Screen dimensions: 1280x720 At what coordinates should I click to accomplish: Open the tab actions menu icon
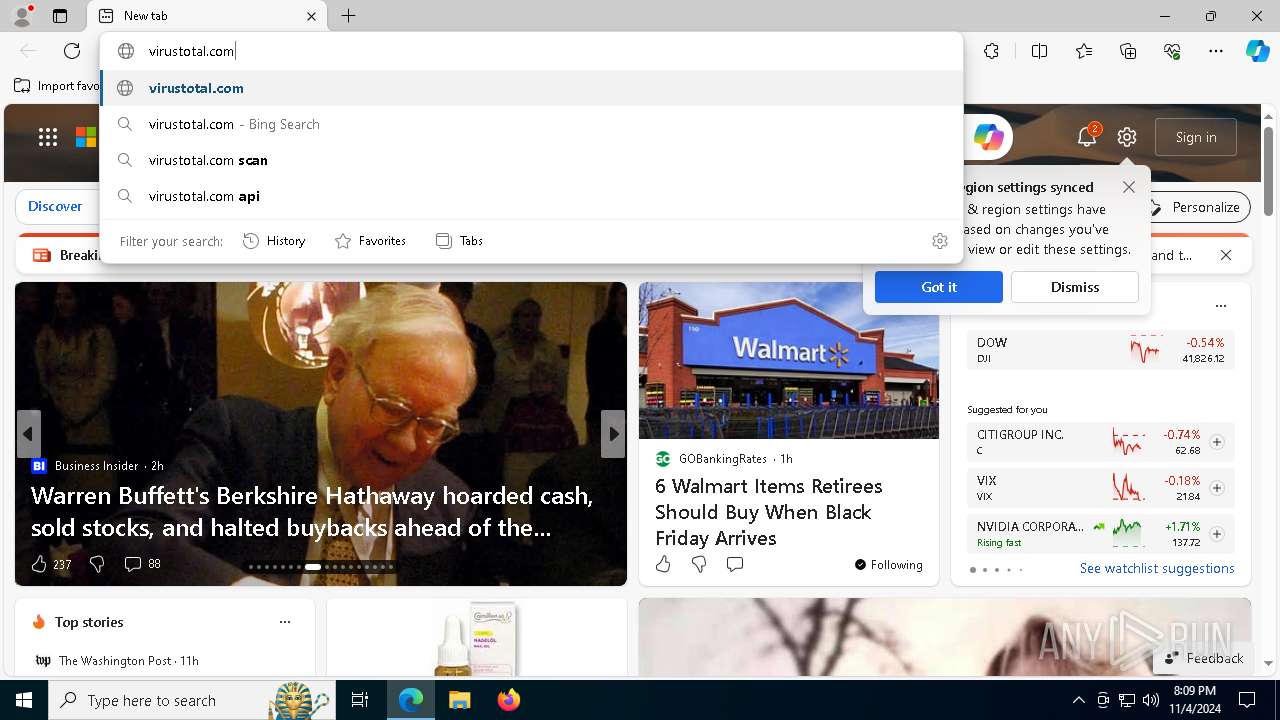coord(60,16)
